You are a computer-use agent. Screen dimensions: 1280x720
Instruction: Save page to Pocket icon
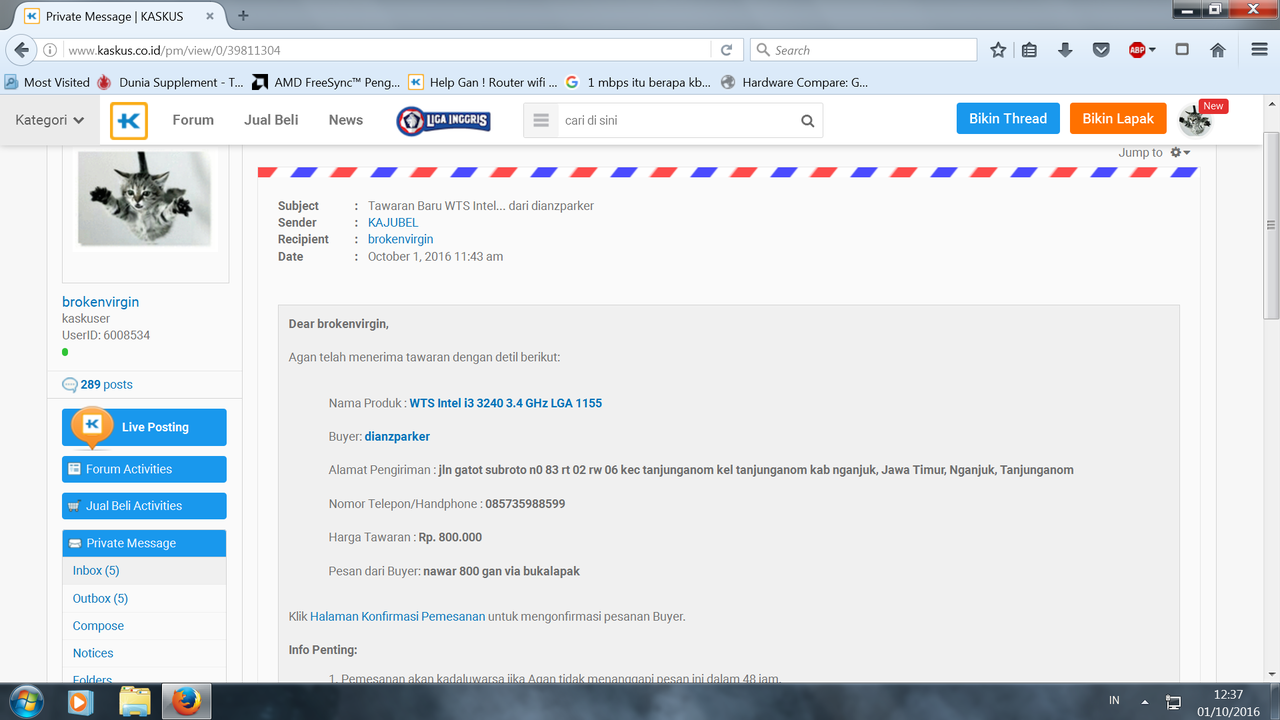click(x=1101, y=50)
